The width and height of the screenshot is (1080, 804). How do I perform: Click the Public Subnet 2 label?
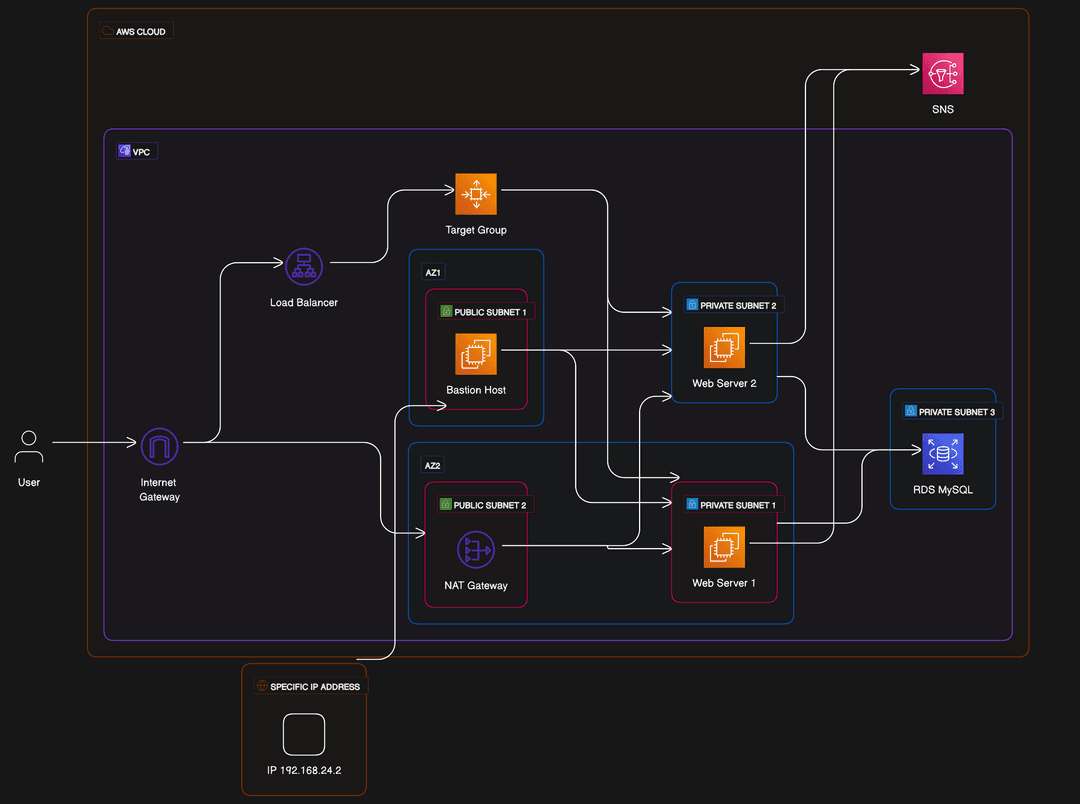pos(483,505)
